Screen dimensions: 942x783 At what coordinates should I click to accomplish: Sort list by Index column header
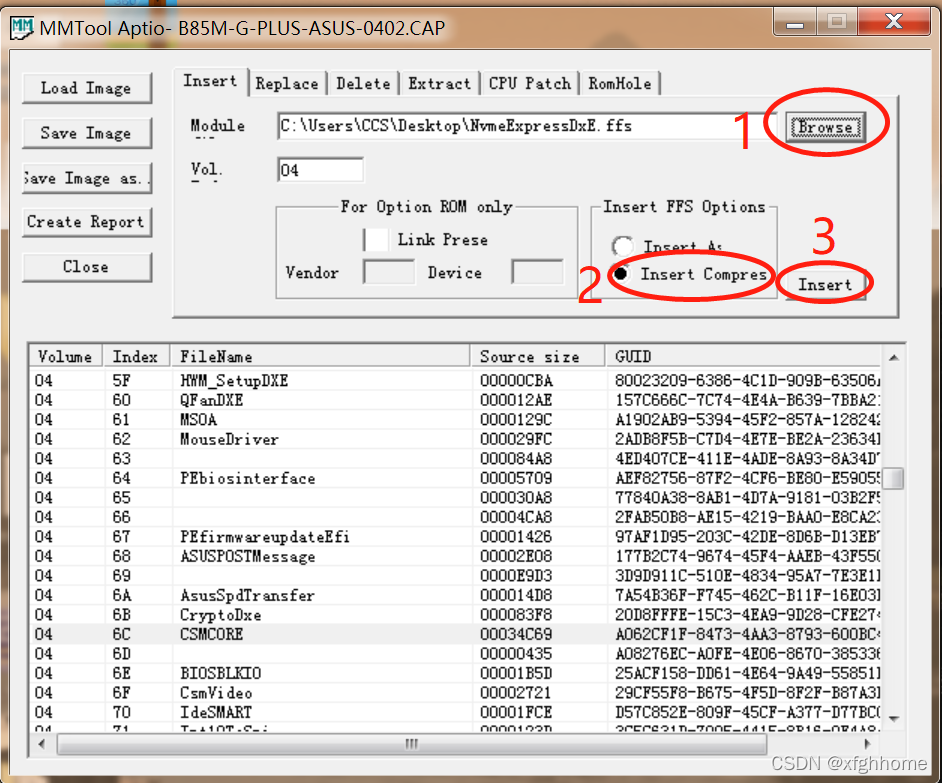tap(136, 356)
